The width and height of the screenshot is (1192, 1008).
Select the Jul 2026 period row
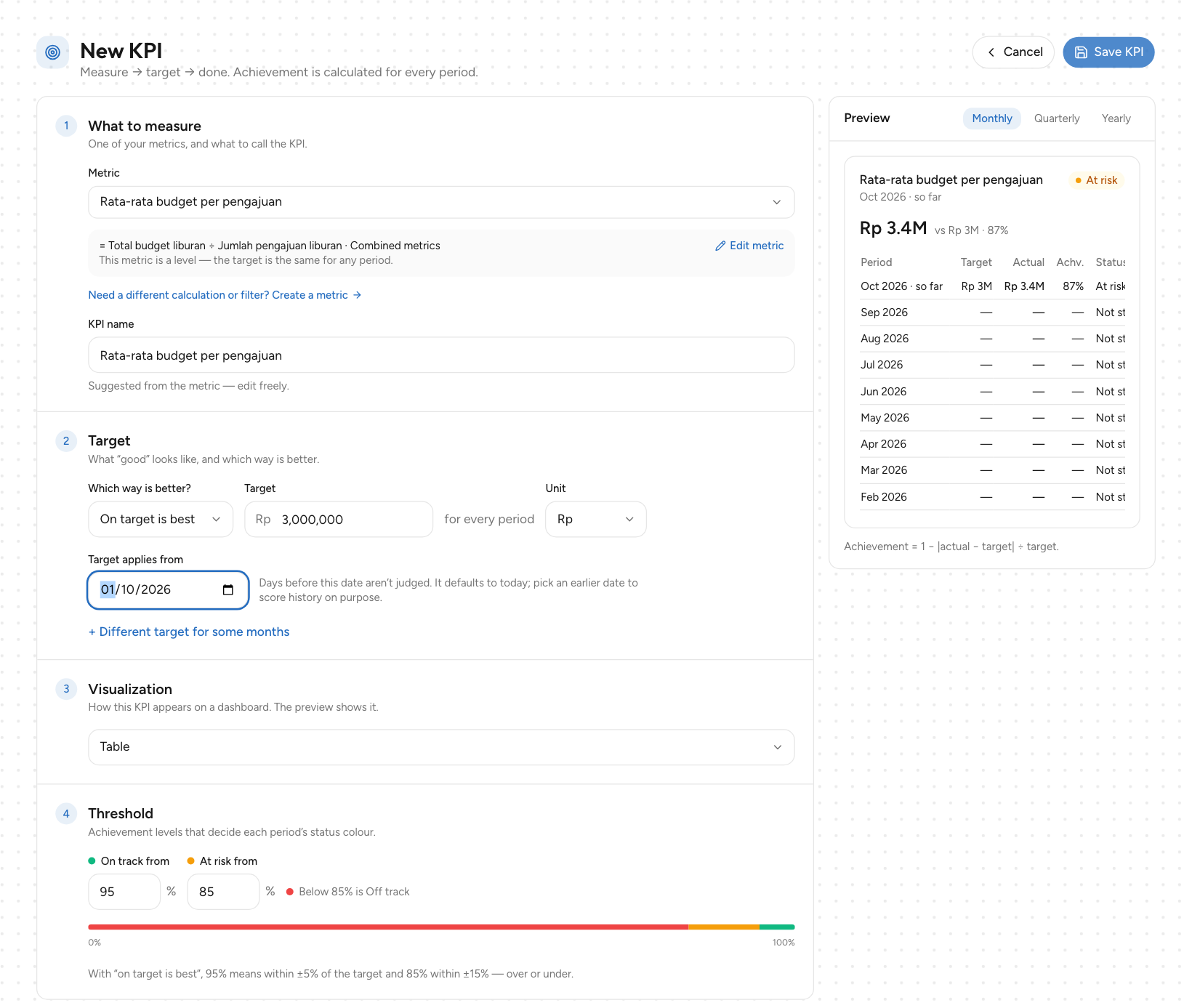tap(992, 365)
